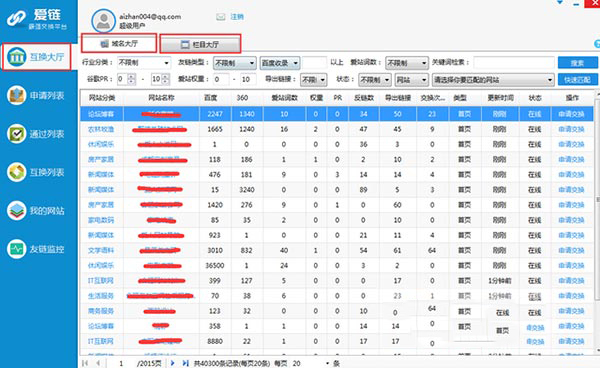Click the Baidu value 8880
Screen dimensions: 600x368
(x=215, y=341)
